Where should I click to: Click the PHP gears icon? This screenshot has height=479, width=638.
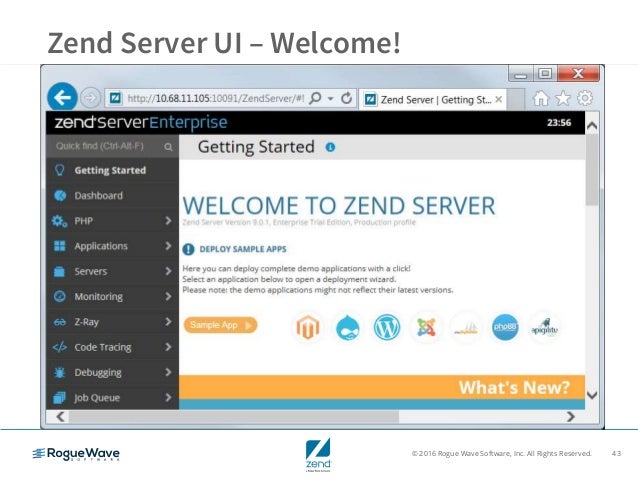pyautogui.click(x=59, y=221)
